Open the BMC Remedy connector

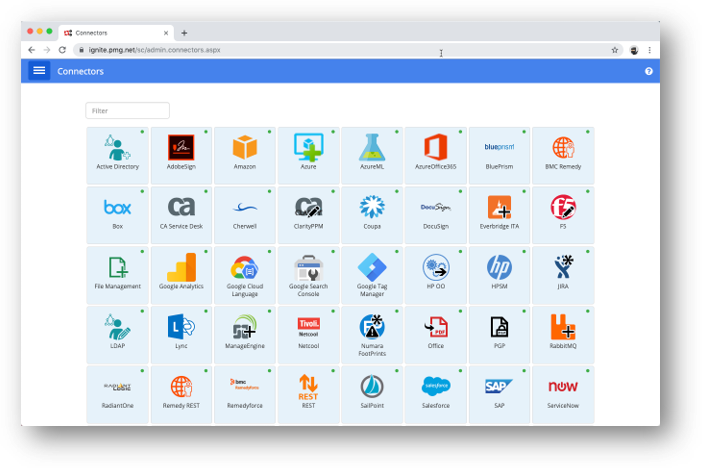[563, 155]
